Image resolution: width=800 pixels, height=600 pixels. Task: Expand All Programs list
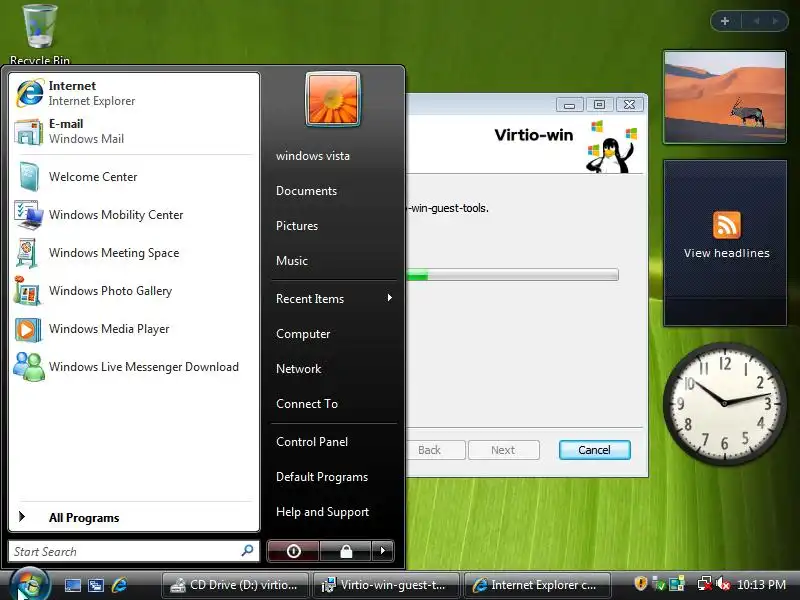(x=134, y=517)
